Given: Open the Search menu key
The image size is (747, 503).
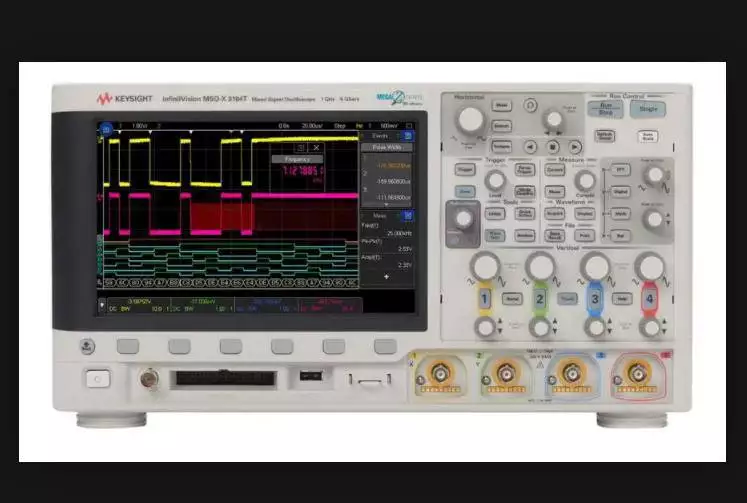Looking at the screenshot, I should point(502,126).
